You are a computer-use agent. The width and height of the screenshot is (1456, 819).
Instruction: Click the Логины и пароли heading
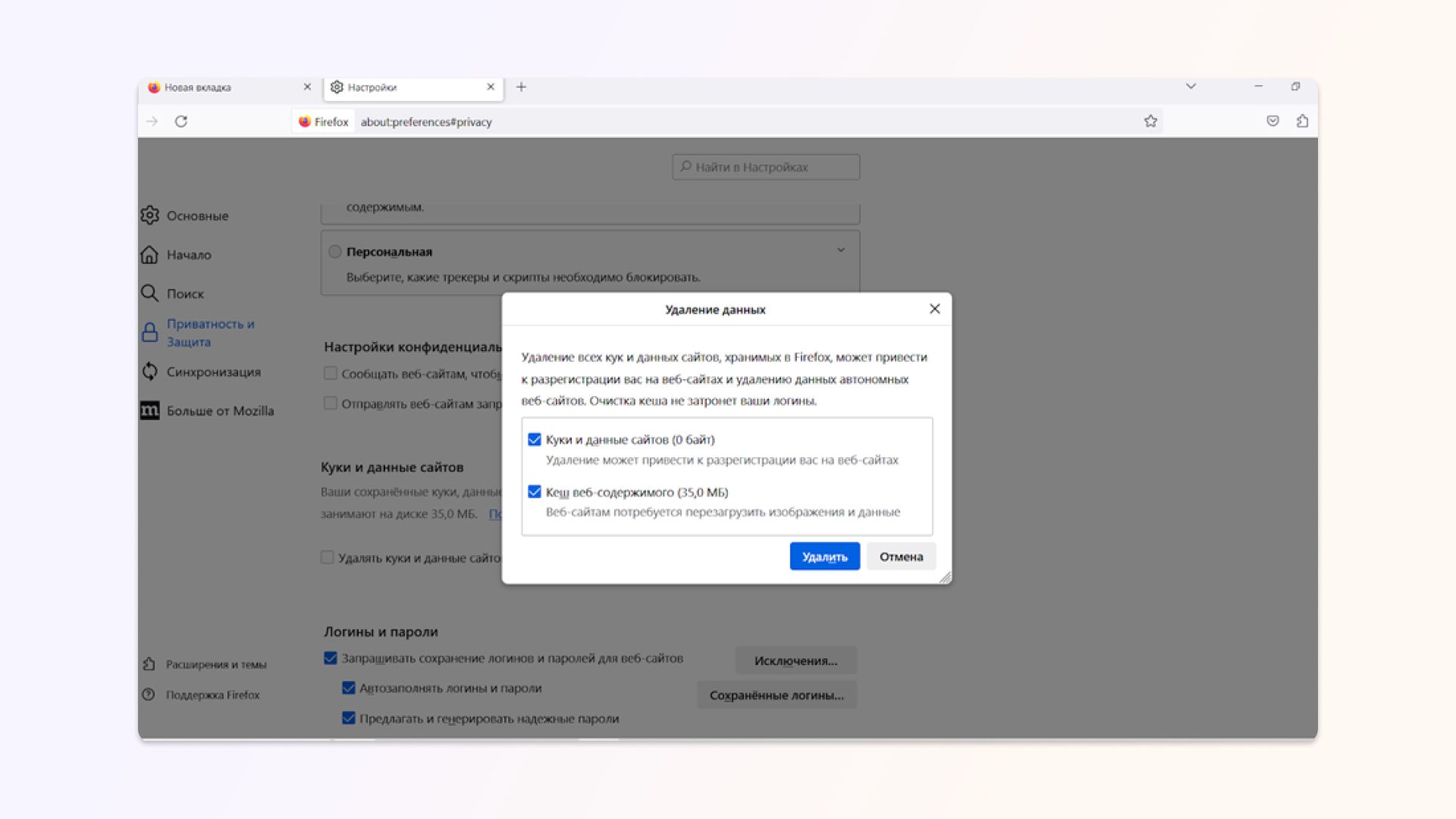tap(381, 632)
